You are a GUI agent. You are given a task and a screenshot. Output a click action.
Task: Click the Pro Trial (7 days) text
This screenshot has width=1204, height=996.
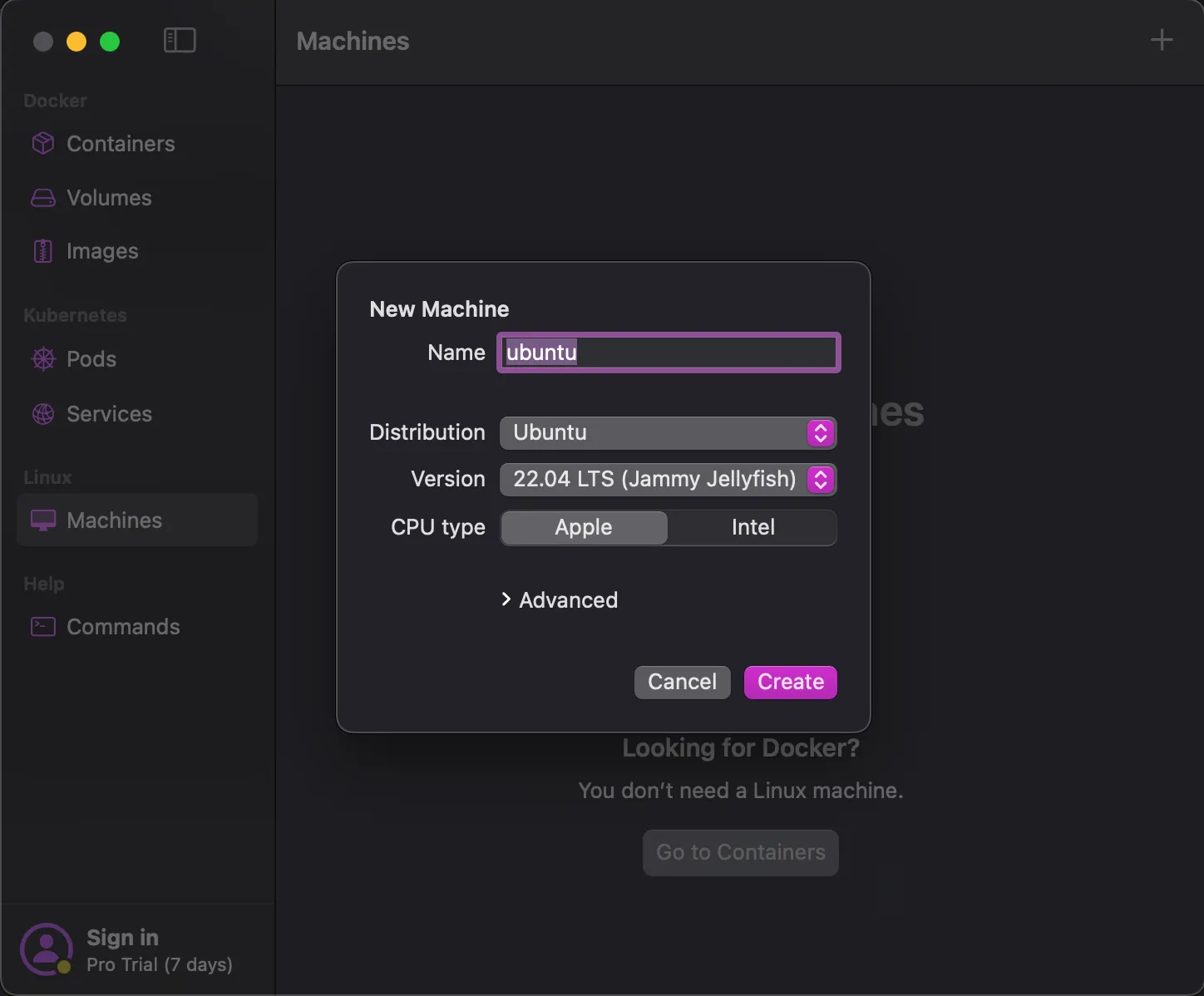point(160,964)
